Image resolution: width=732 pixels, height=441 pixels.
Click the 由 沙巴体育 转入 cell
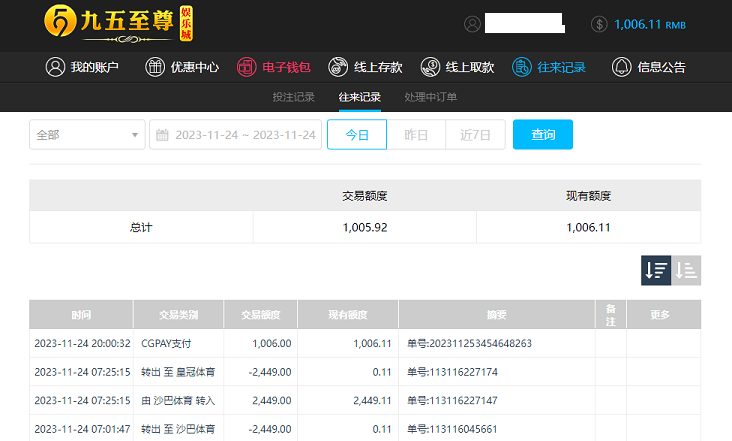(178, 400)
